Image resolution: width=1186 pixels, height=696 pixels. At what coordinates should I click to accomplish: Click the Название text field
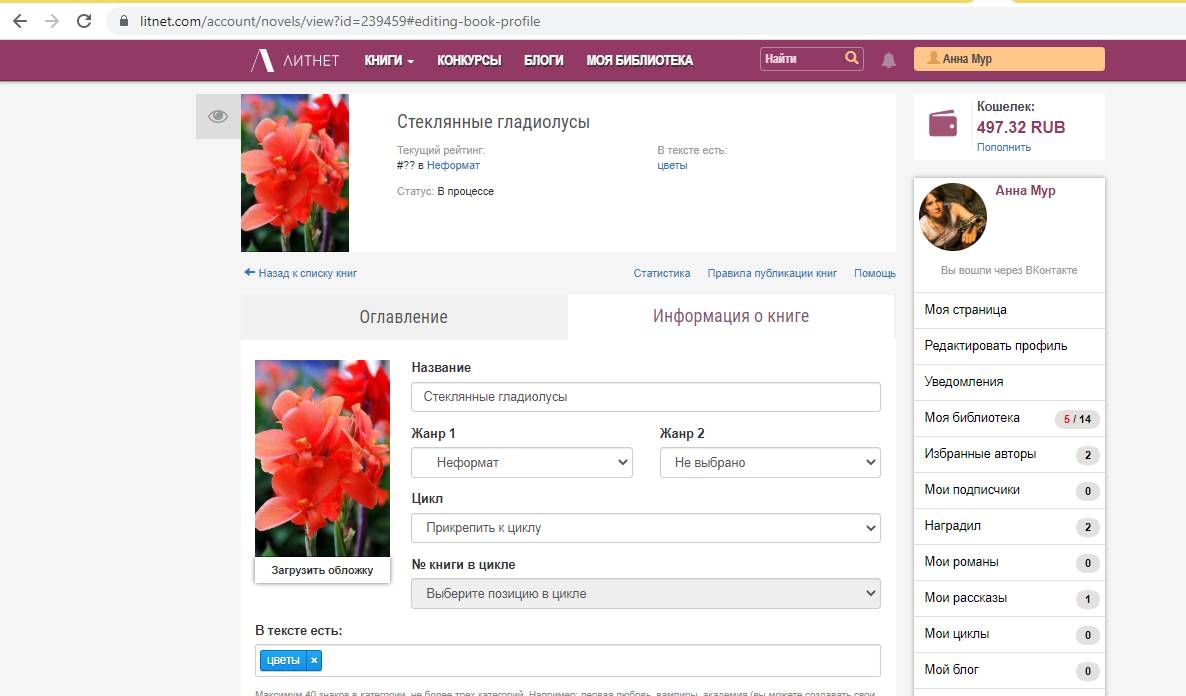click(645, 396)
